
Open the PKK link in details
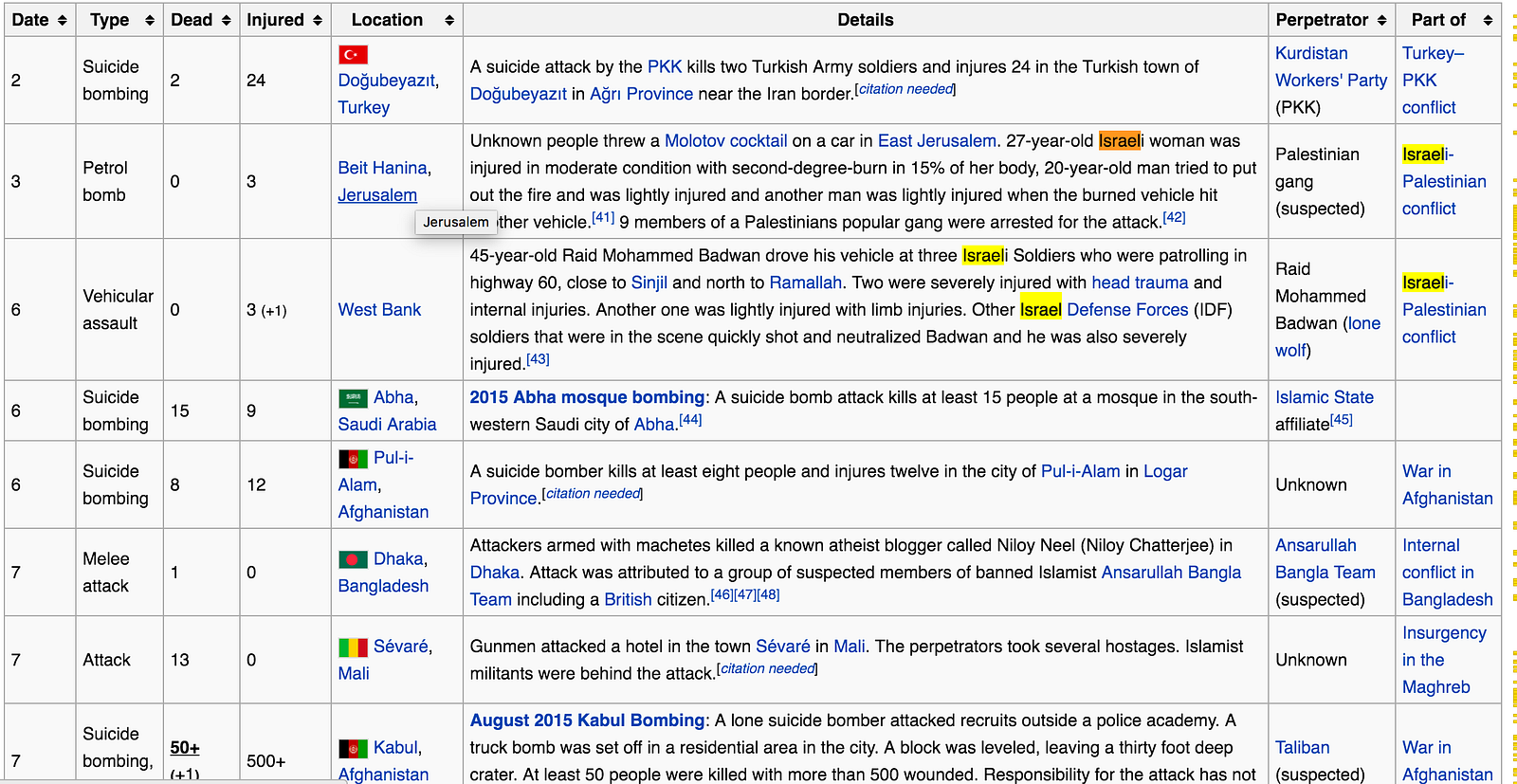click(665, 66)
